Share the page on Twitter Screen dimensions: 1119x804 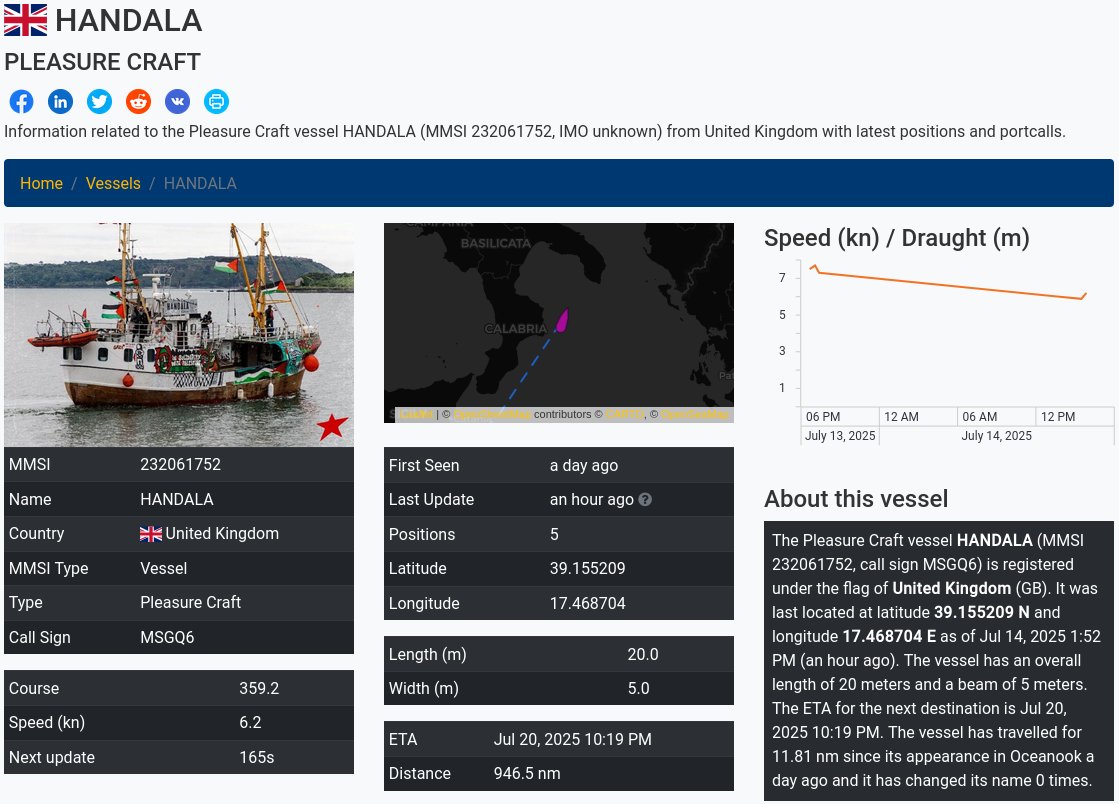click(x=99, y=101)
